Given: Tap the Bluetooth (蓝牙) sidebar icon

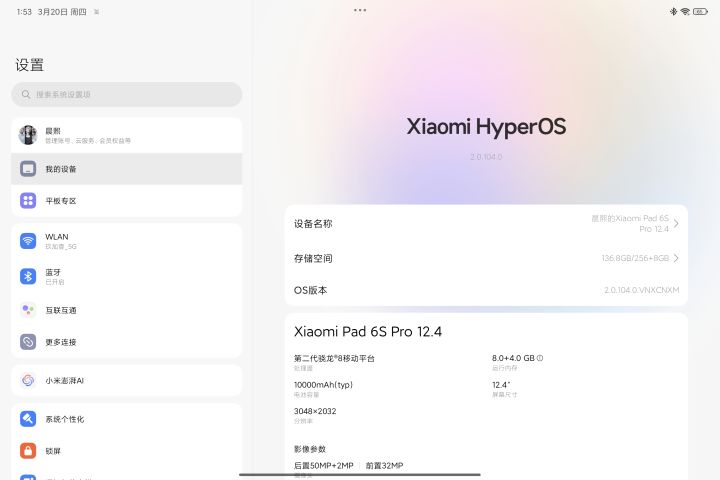Looking at the screenshot, I should coord(28,276).
